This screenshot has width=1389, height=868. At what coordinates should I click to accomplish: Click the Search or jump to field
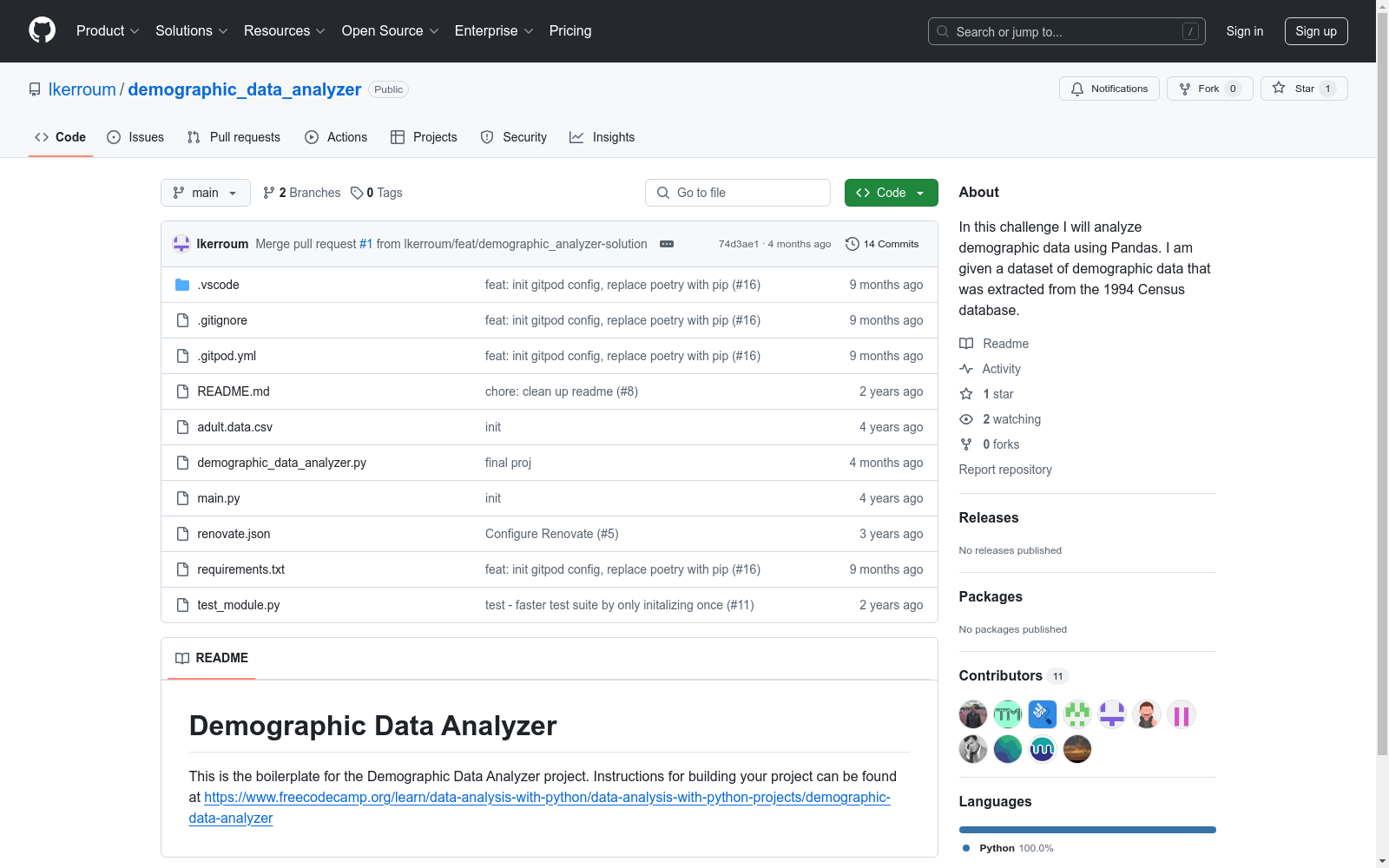point(1067,31)
